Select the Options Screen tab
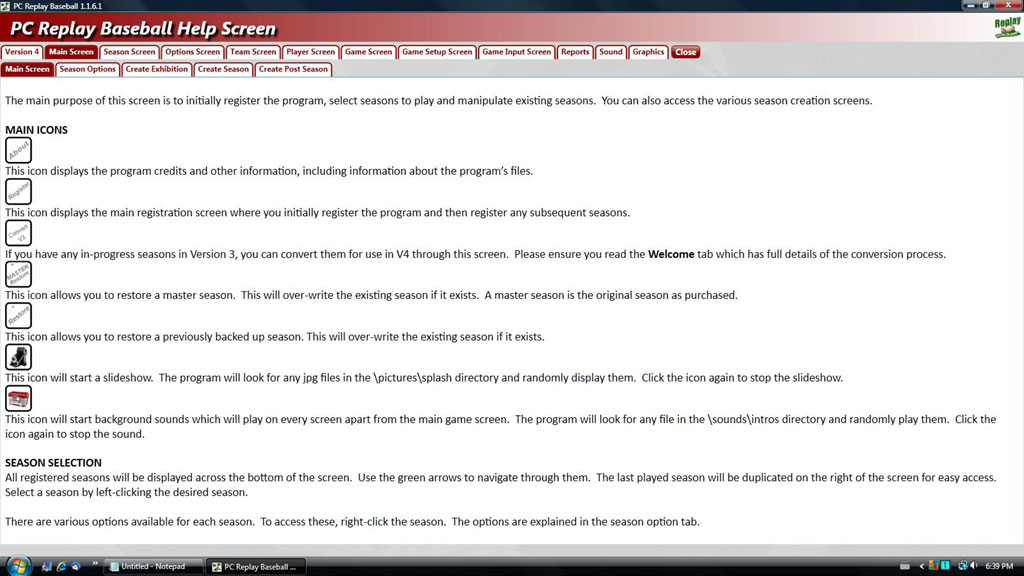The width and height of the screenshot is (1024, 576). pos(192,52)
